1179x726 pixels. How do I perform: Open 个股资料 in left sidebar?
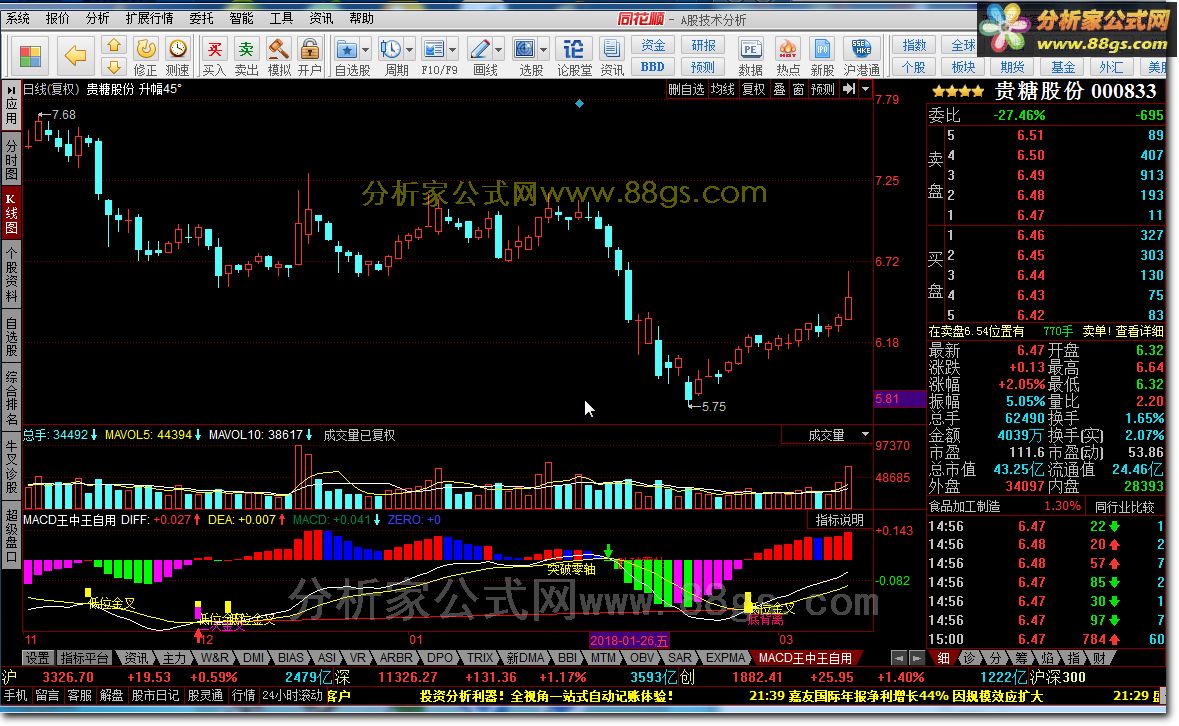coord(11,273)
